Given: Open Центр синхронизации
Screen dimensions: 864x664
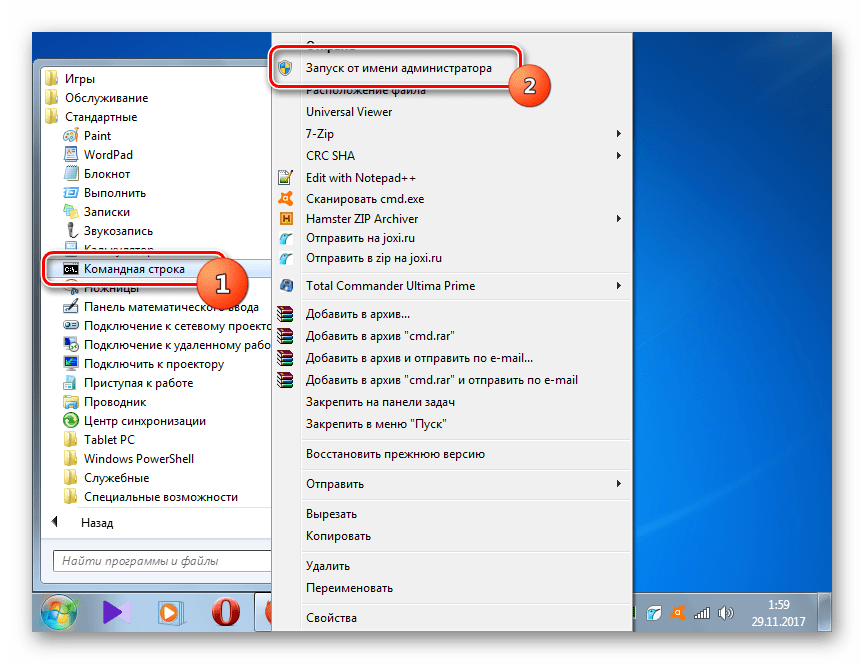Looking at the screenshot, I should (x=134, y=421).
